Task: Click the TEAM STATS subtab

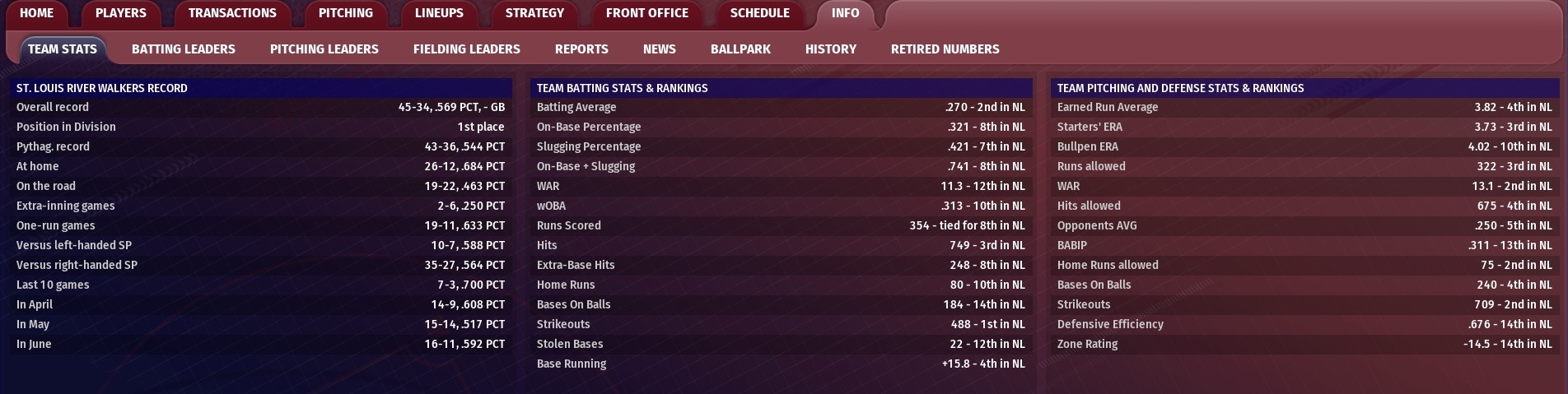Action: pos(63,49)
